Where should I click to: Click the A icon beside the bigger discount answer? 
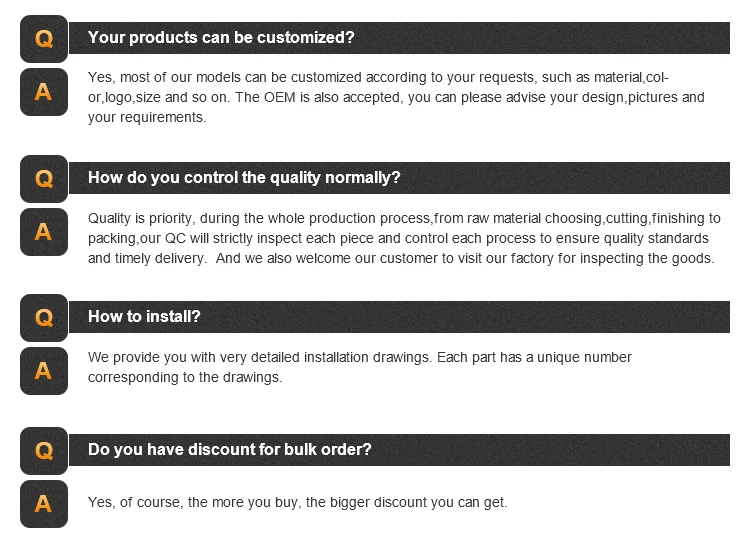44,504
